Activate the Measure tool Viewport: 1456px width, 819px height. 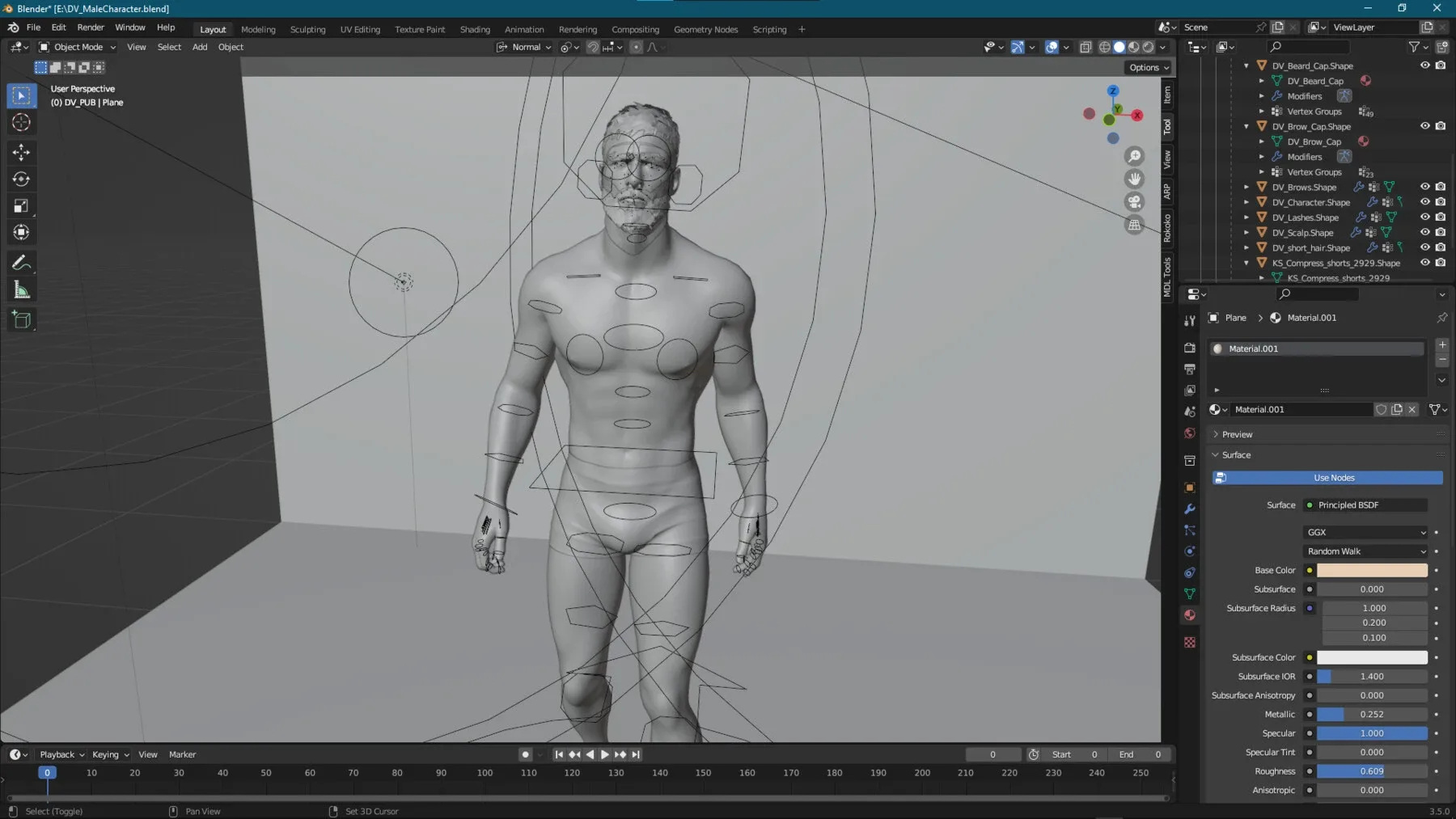[x=21, y=289]
